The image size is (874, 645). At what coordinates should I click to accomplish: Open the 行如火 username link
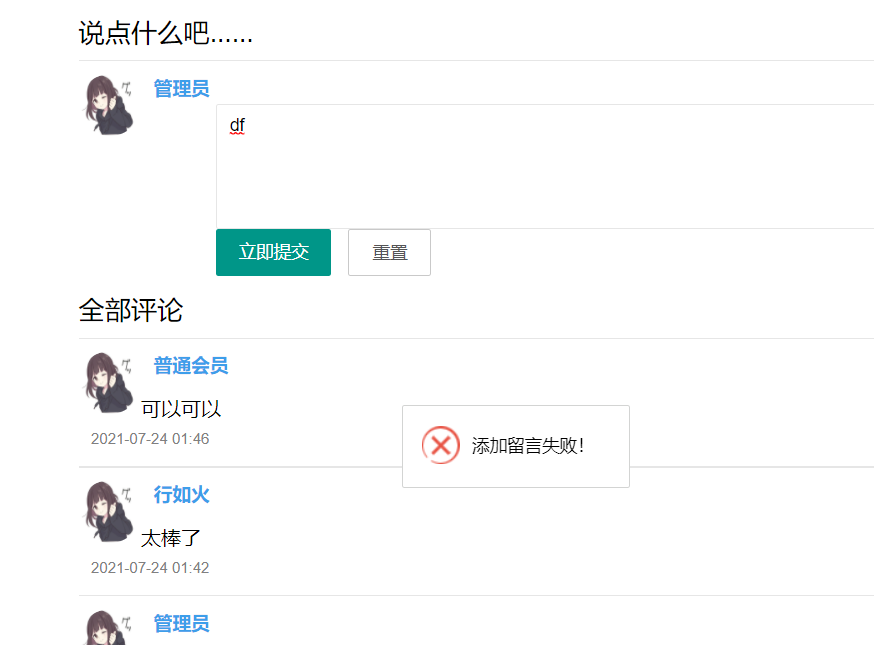point(181,494)
